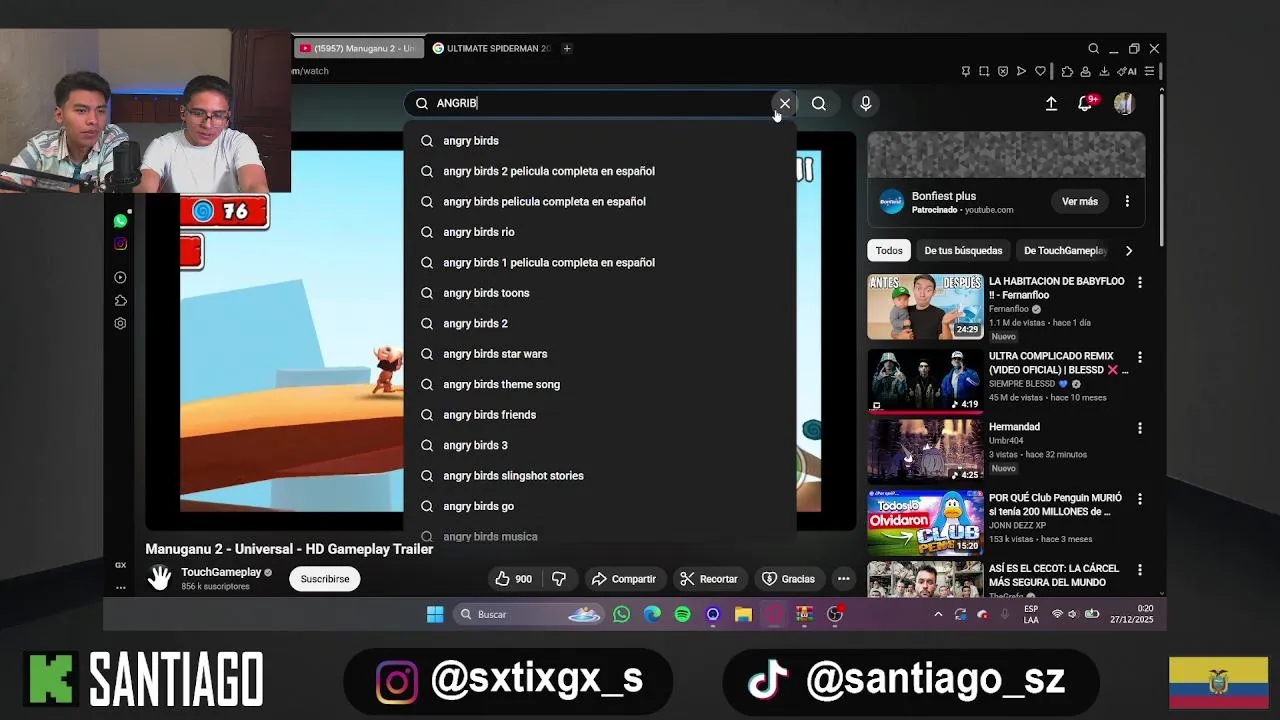This screenshot has width=1280, height=720.
Task: Open the Windows Start menu
Action: (x=435, y=614)
